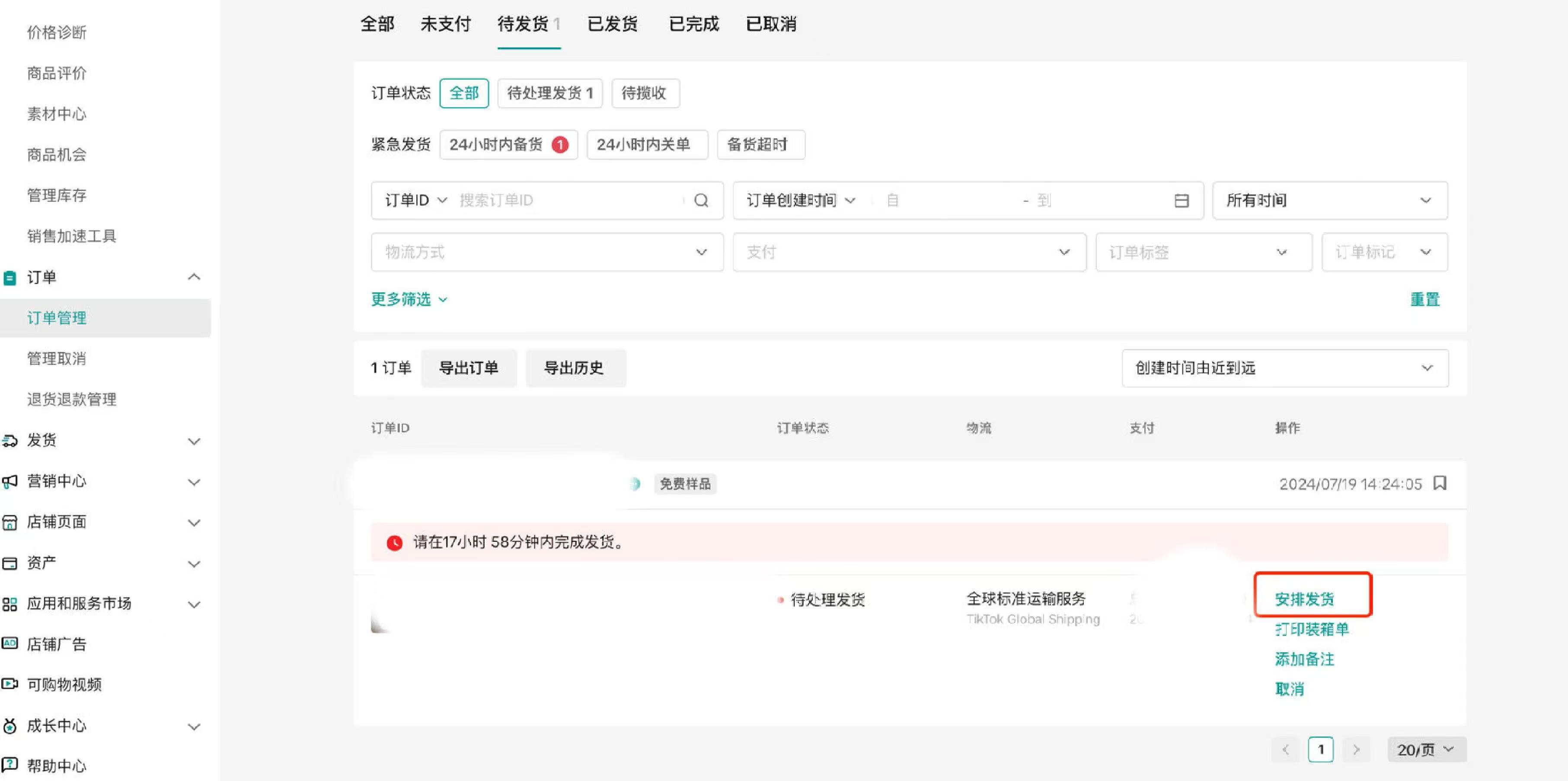The image size is (1568, 781).
Task: Expand the 发货 sidebar section chevron
Action: click(x=194, y=442)
